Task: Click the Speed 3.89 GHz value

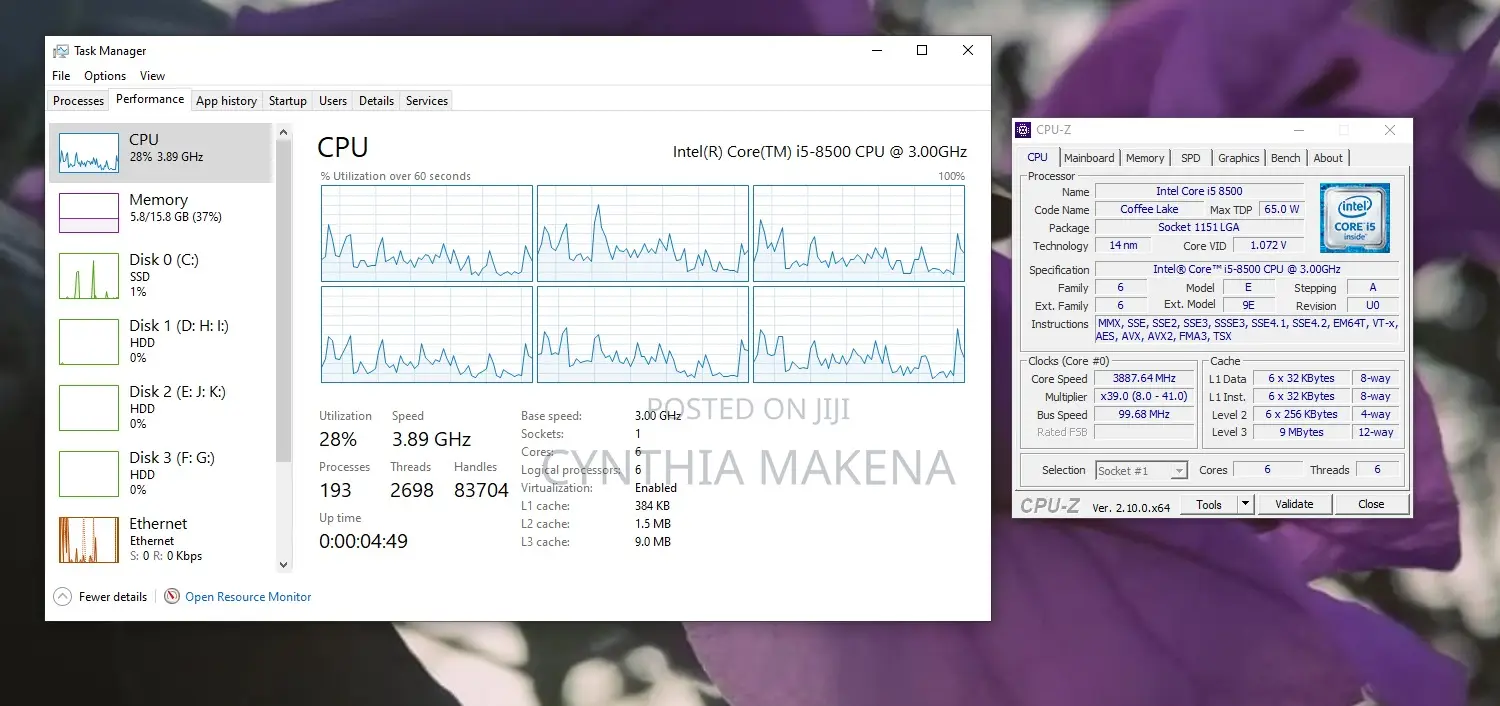Action: (x=431, y=439)
